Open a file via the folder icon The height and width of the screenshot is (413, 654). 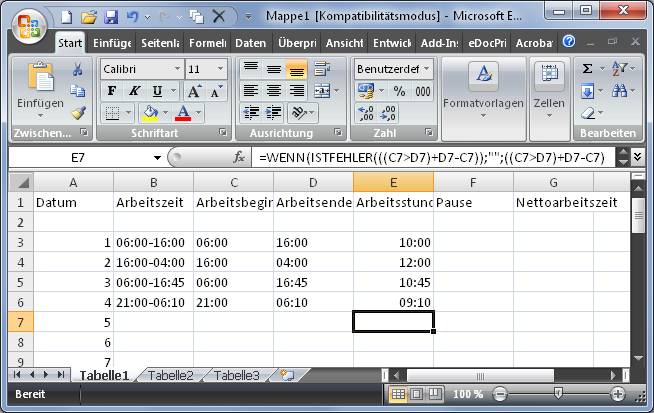pyautogui.click(x=89, y=17)
